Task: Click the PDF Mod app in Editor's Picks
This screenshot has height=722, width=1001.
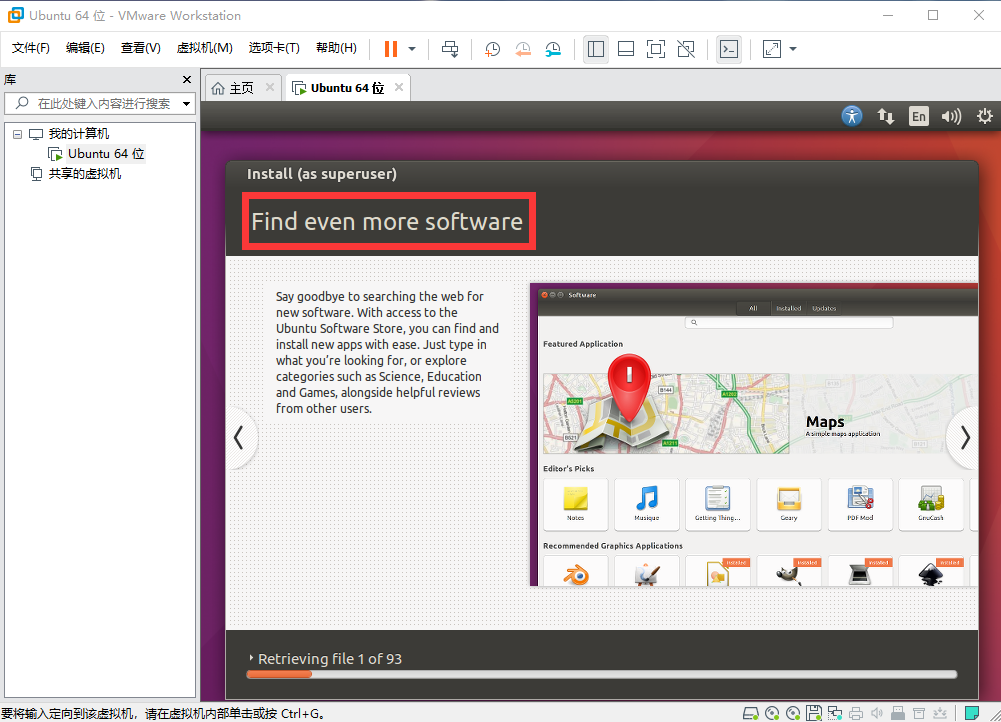Action: (x=860, y=504)
